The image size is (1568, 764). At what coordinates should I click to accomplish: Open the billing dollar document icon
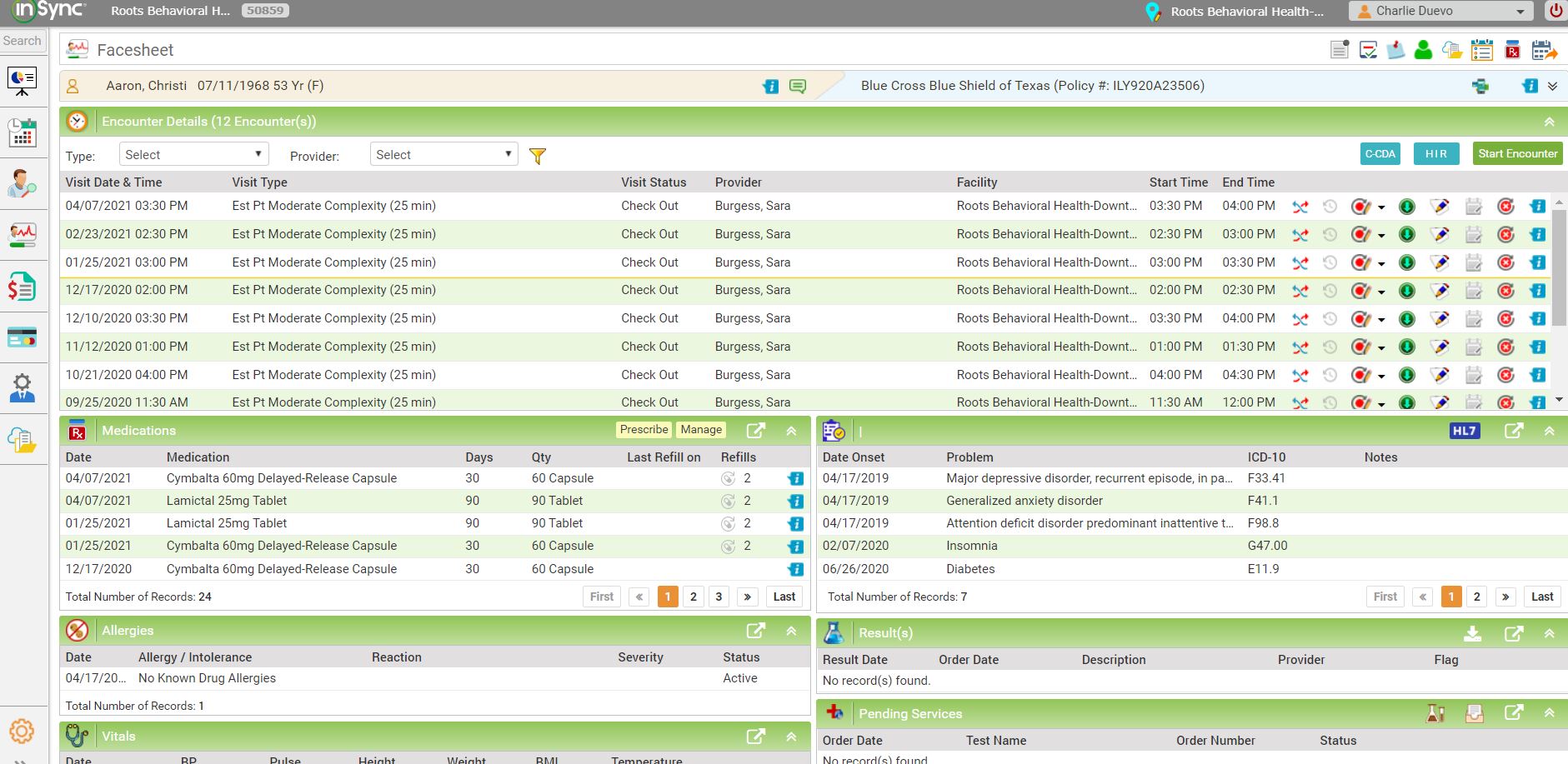pos(22,286)
